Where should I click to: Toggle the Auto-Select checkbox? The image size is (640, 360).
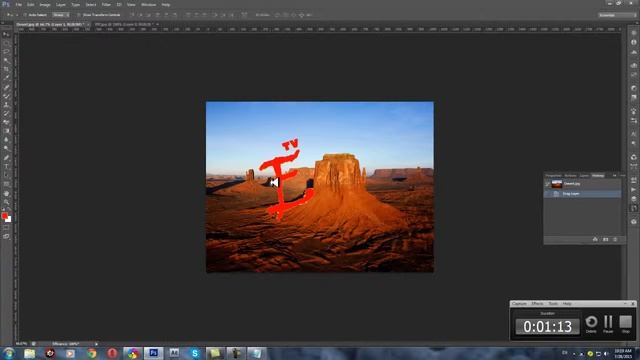point(25,15)
